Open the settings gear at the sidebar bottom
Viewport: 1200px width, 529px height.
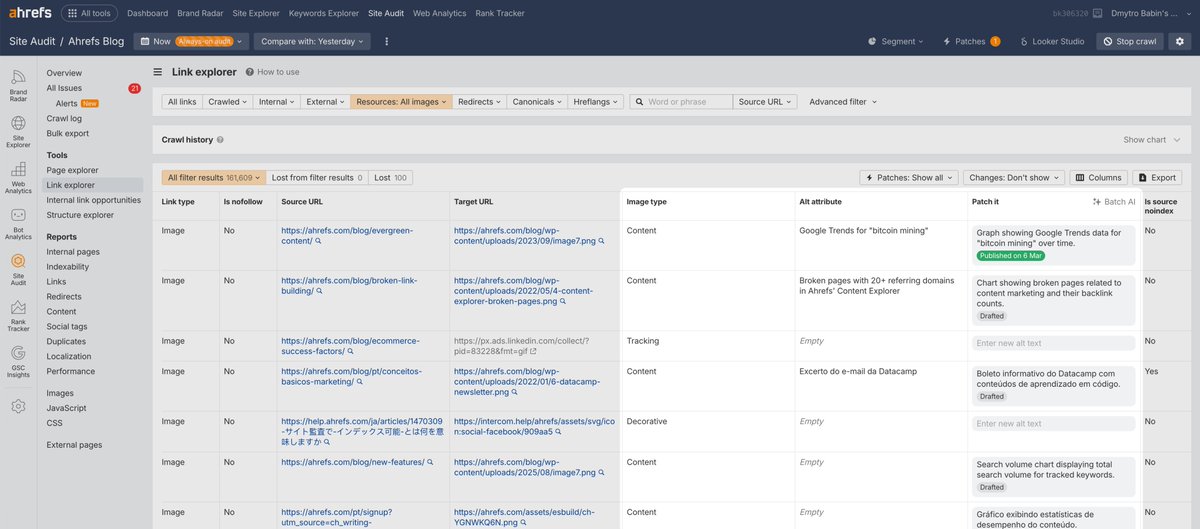[18, 407]
